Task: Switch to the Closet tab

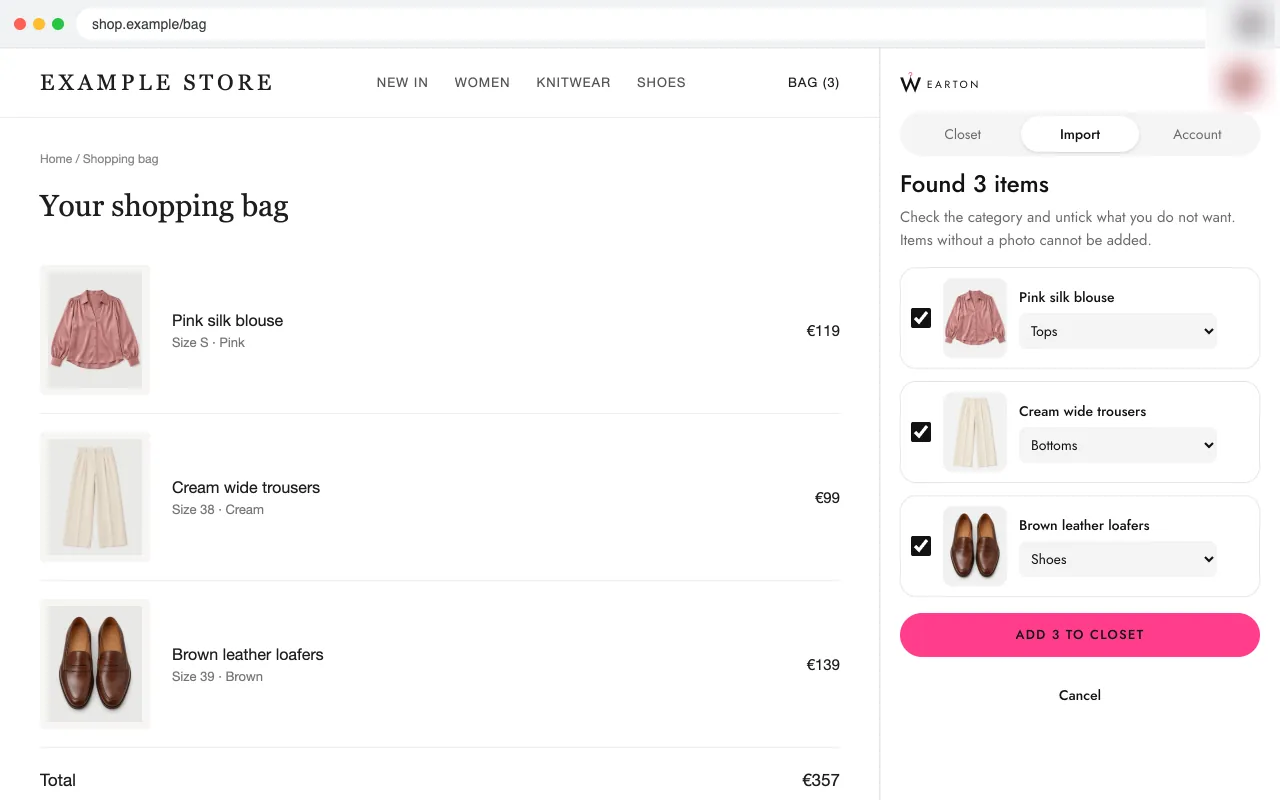Action: pos(962,134)
